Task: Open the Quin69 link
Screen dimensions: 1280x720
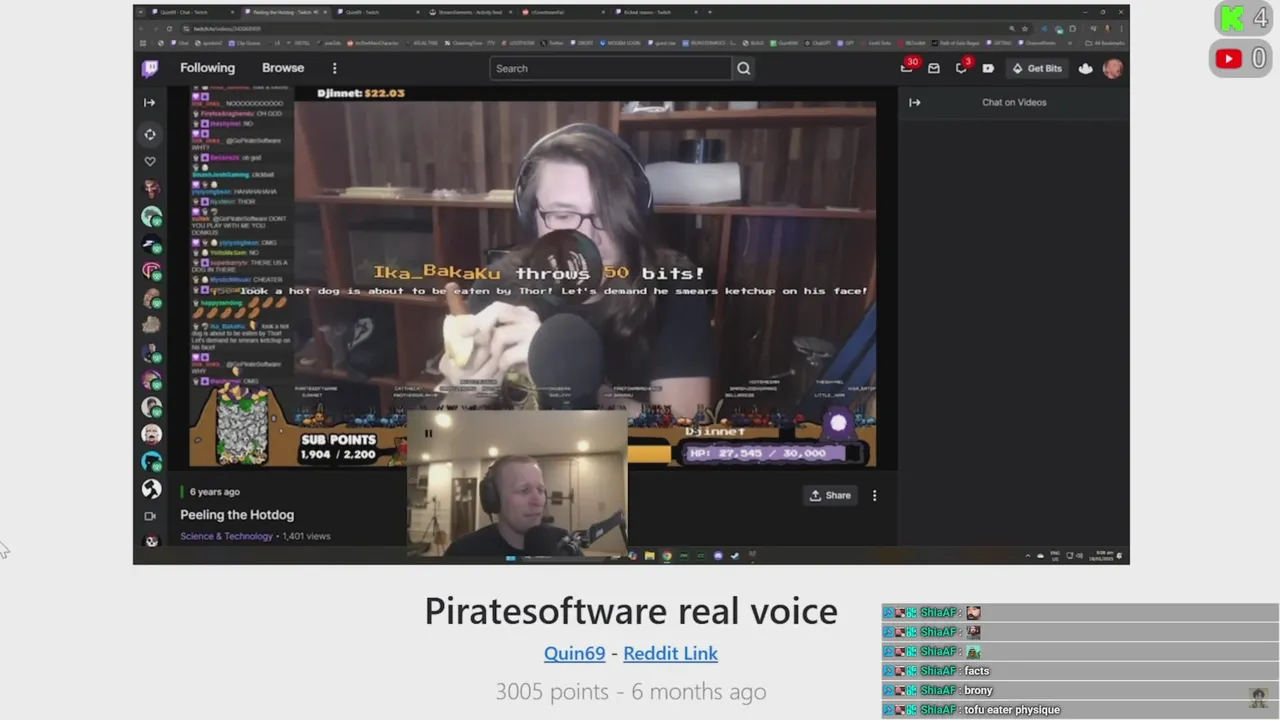Action: click(x=574, y=653)
